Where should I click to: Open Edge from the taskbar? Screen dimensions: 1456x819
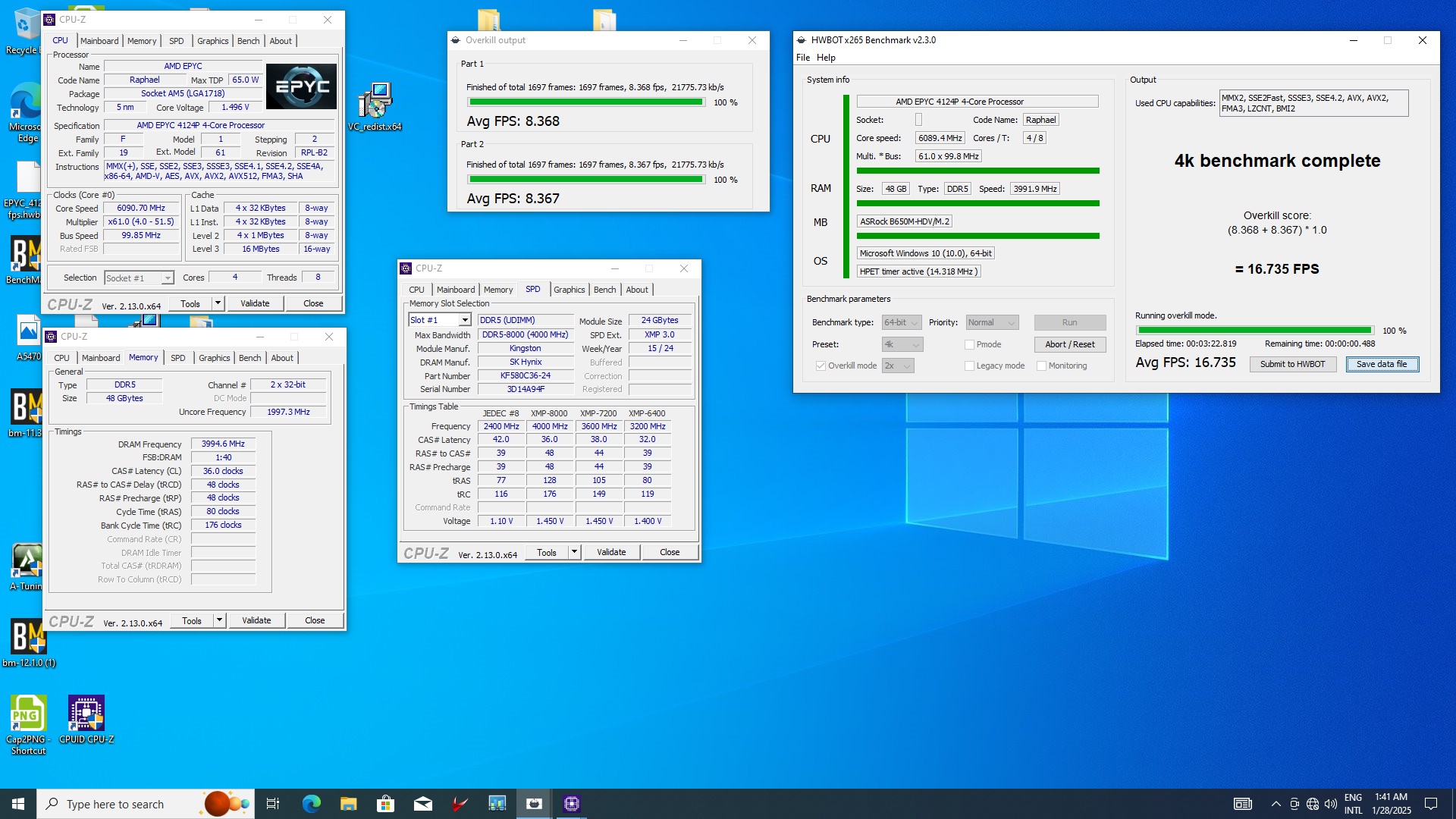(311, 804)
